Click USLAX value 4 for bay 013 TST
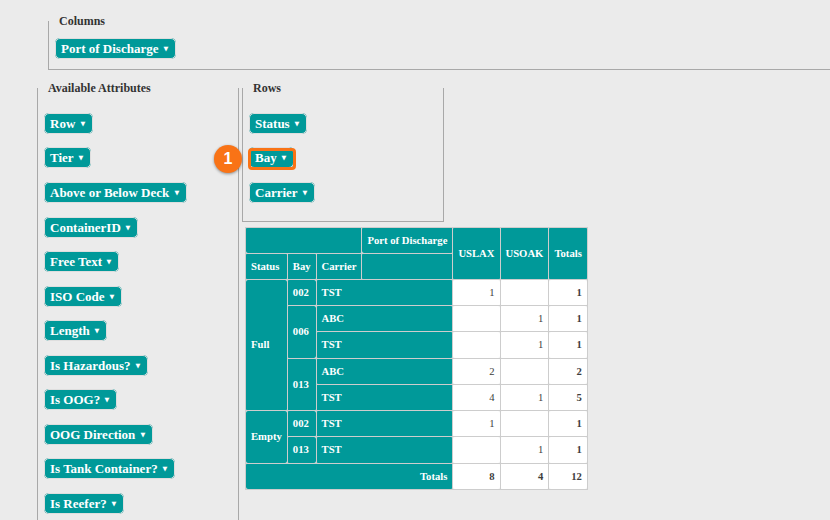The image size is (830, 520). tap(476, 398)
